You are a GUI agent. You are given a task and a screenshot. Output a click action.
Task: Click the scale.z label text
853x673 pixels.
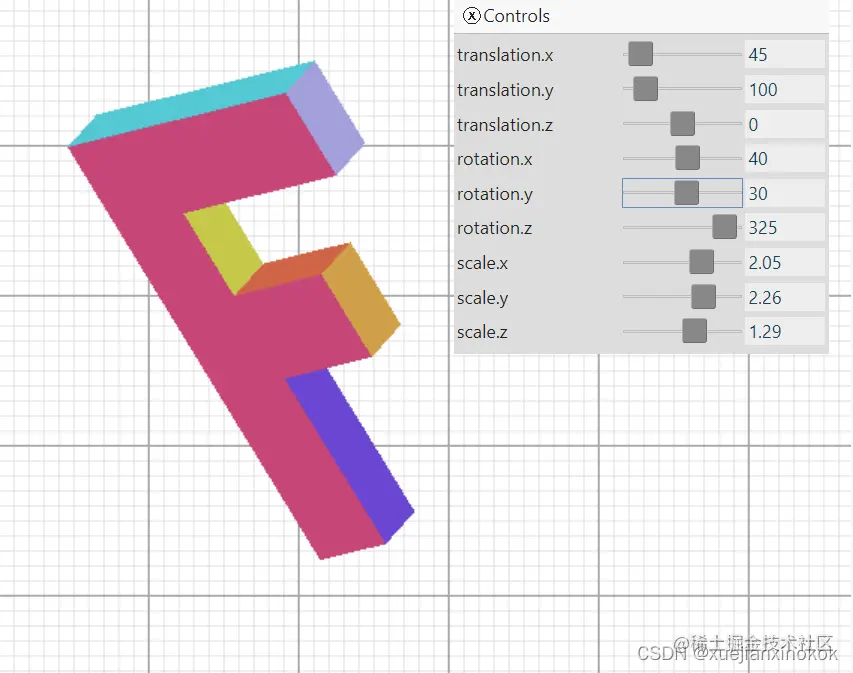(483, 331)
